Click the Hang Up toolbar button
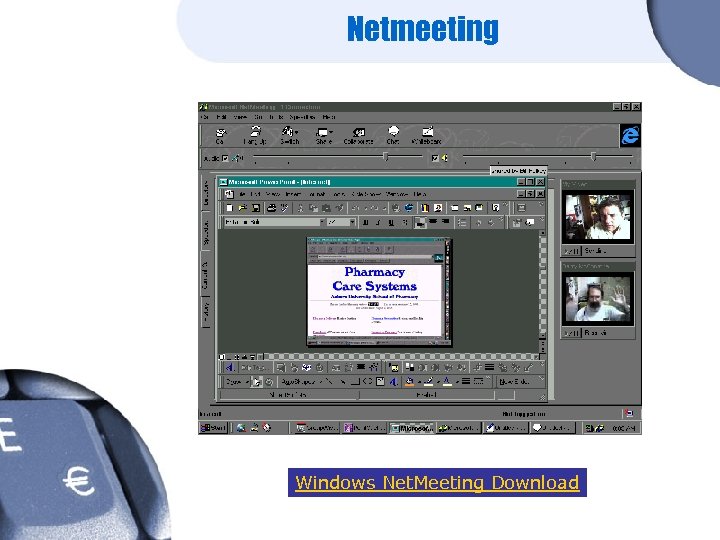The image size is (720, 540). pyautogui.click(x=255, y=136)
